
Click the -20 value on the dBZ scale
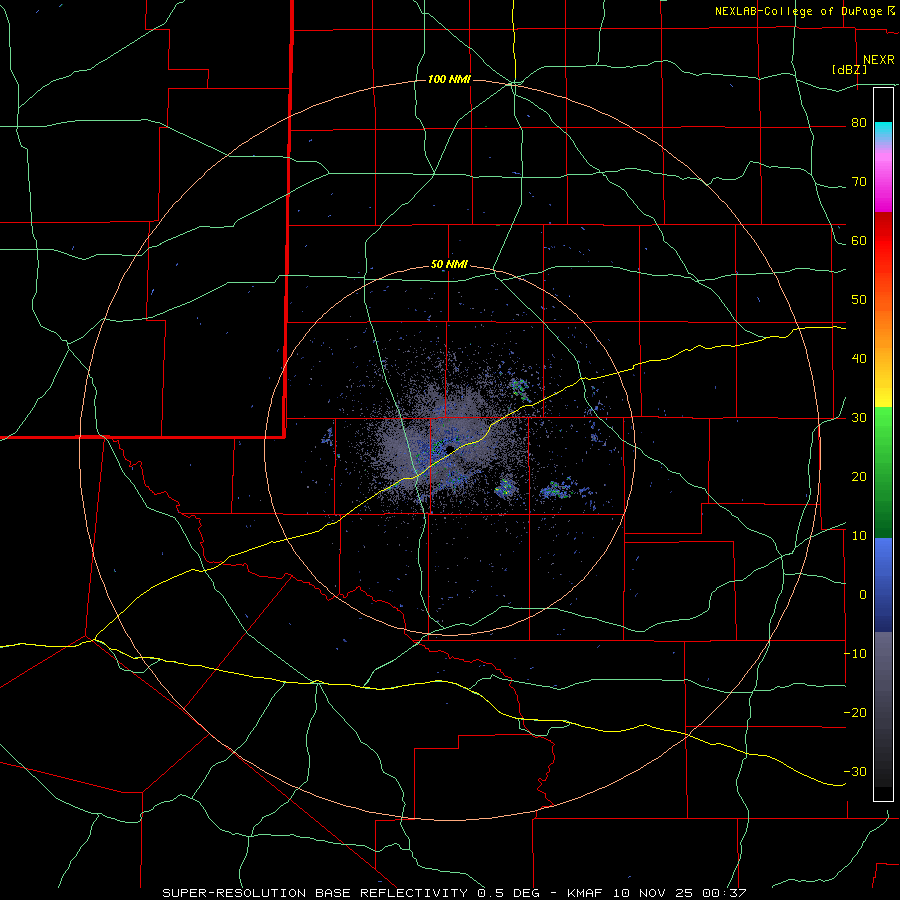pyautogui.click(x=855, y=712)
